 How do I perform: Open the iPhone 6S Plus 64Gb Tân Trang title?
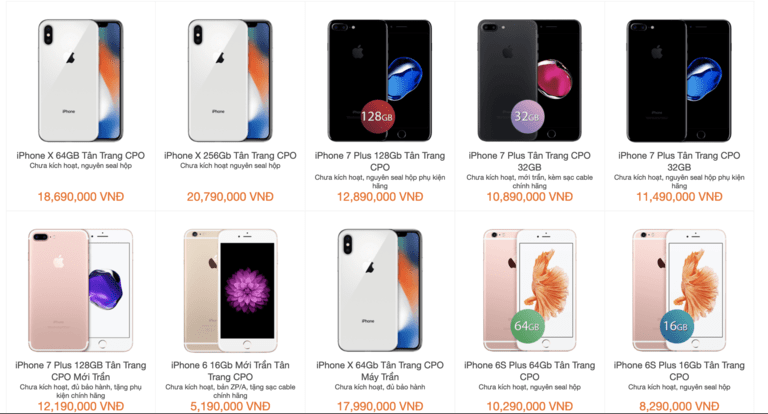coord(529,371)
